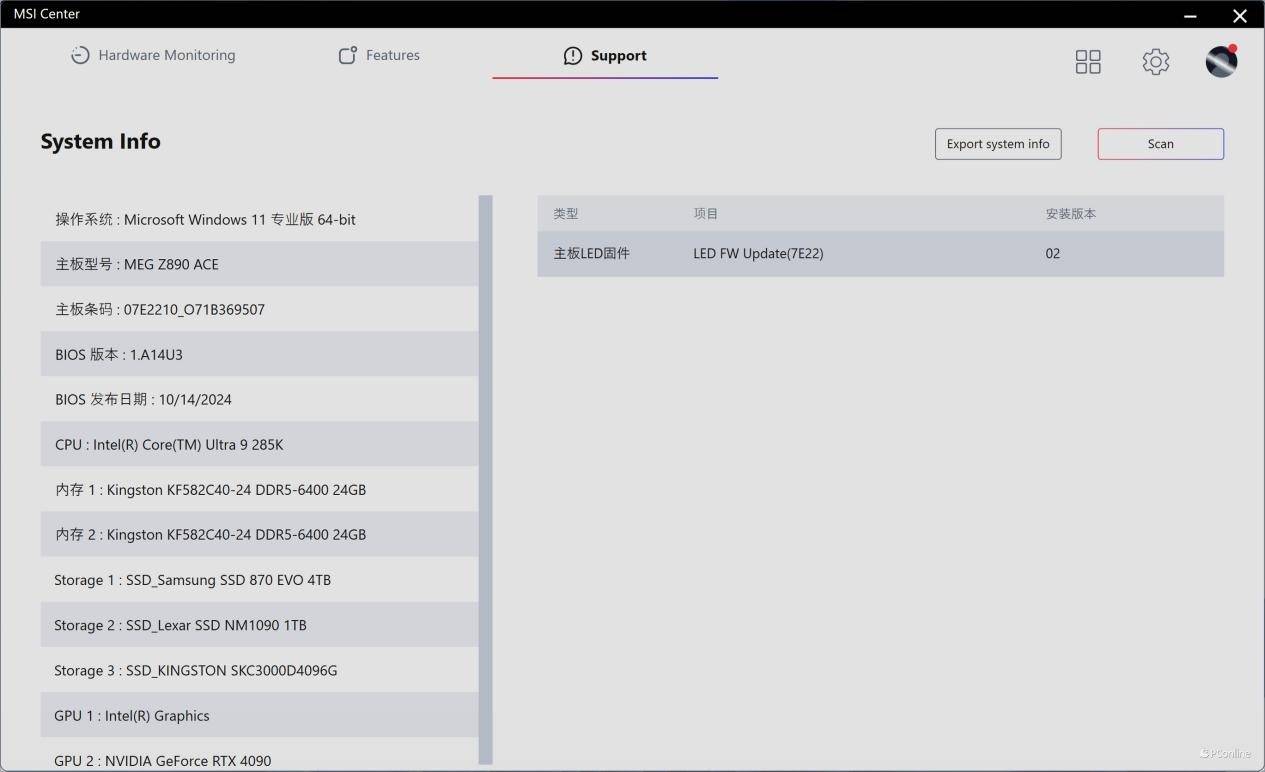Click the user profile avatar
Screen dimensions: 1265x772
1221,62
